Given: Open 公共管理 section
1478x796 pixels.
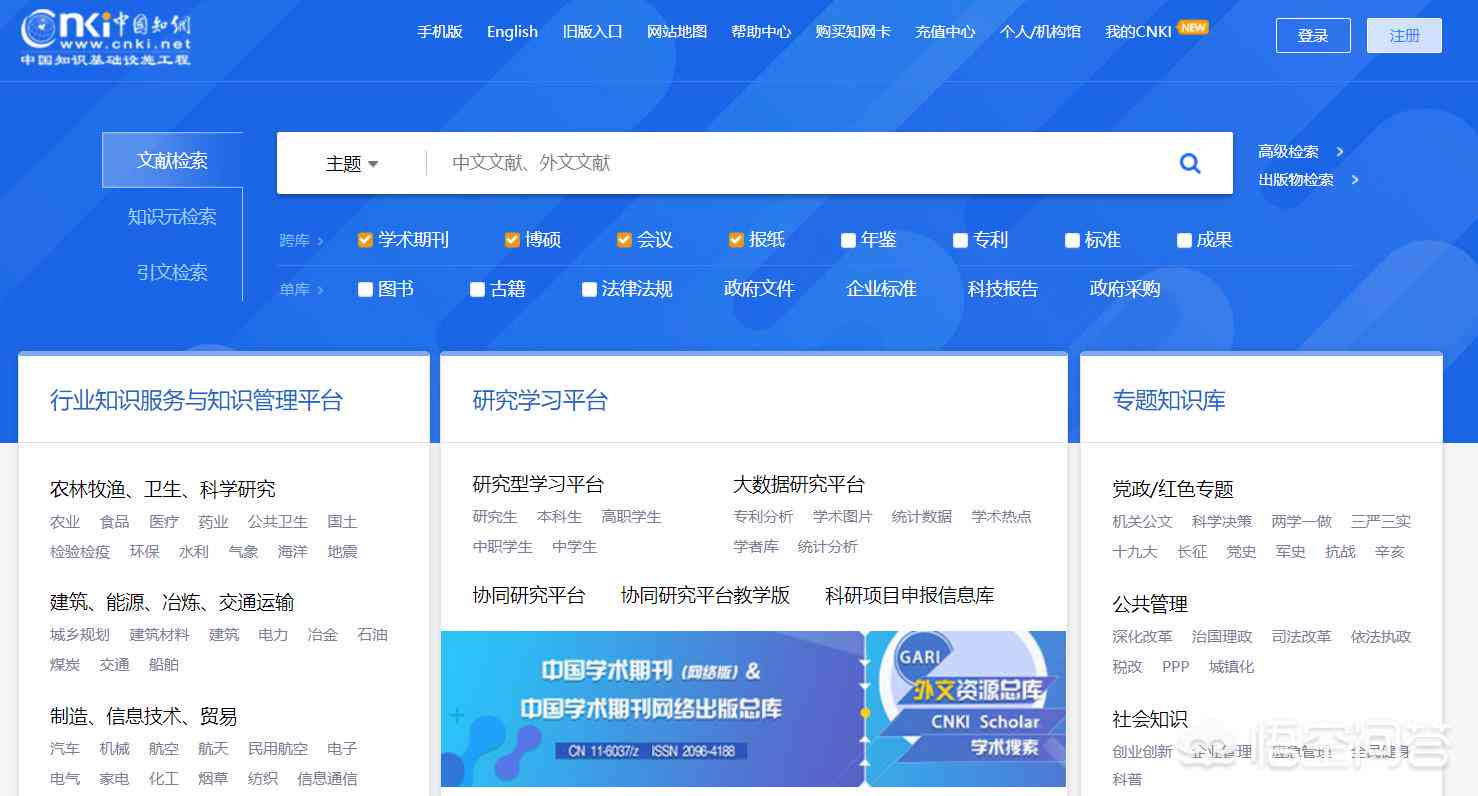Looking at the screenshot, I should coord(1150,604).
